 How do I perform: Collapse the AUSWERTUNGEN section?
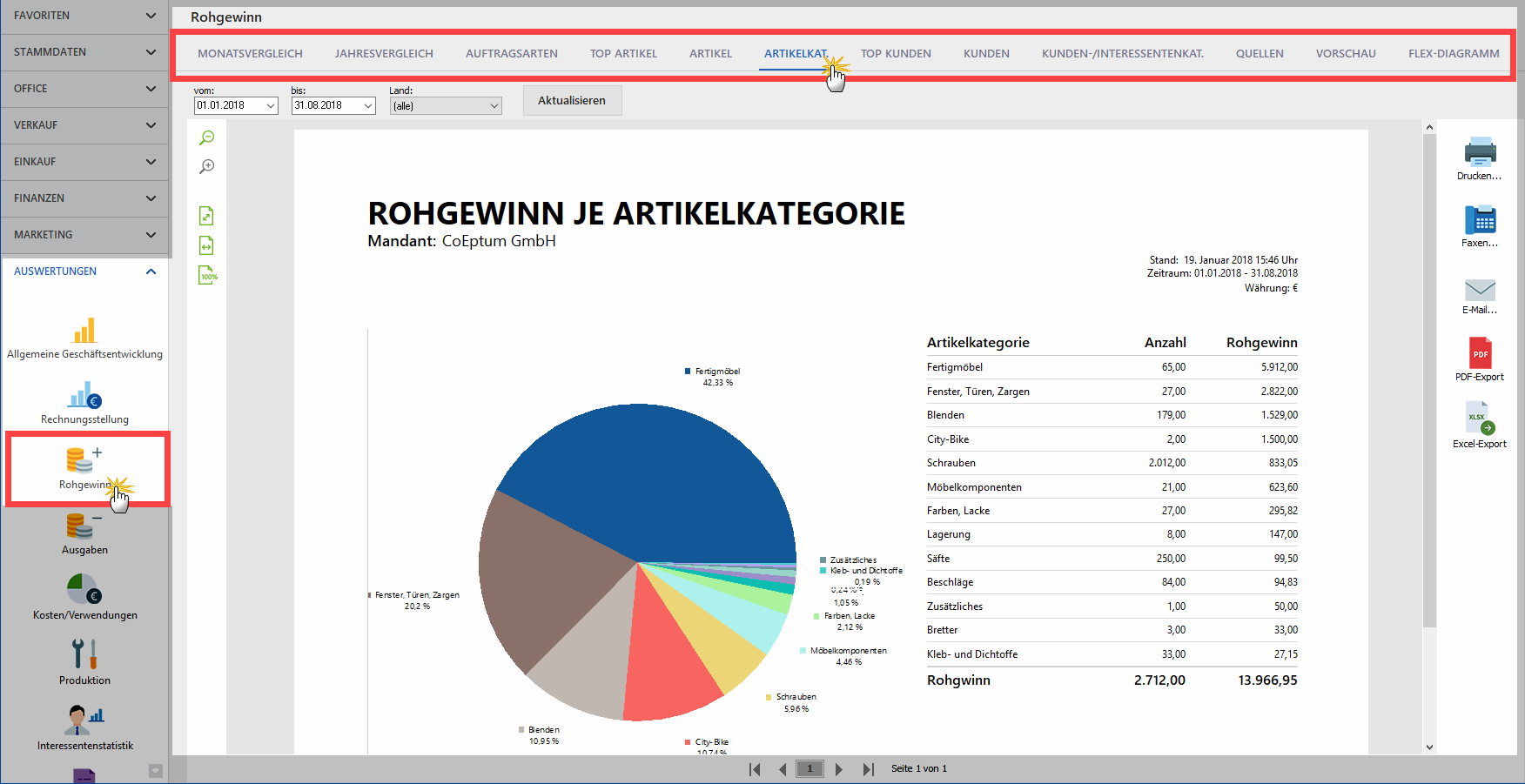click(x=84, y=271)
